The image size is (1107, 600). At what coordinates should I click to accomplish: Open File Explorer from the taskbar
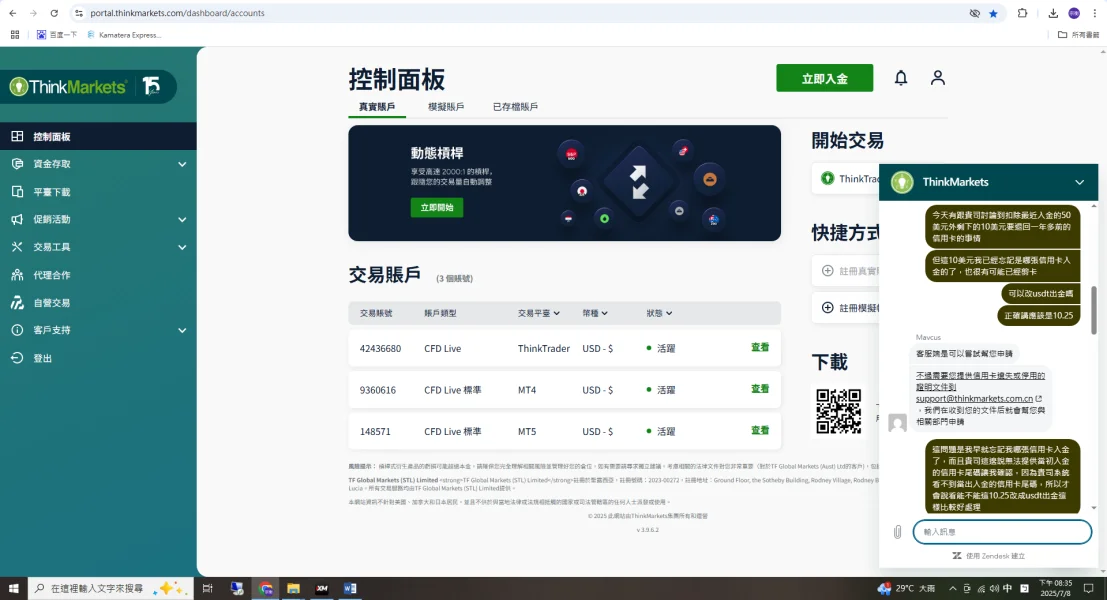293,588
